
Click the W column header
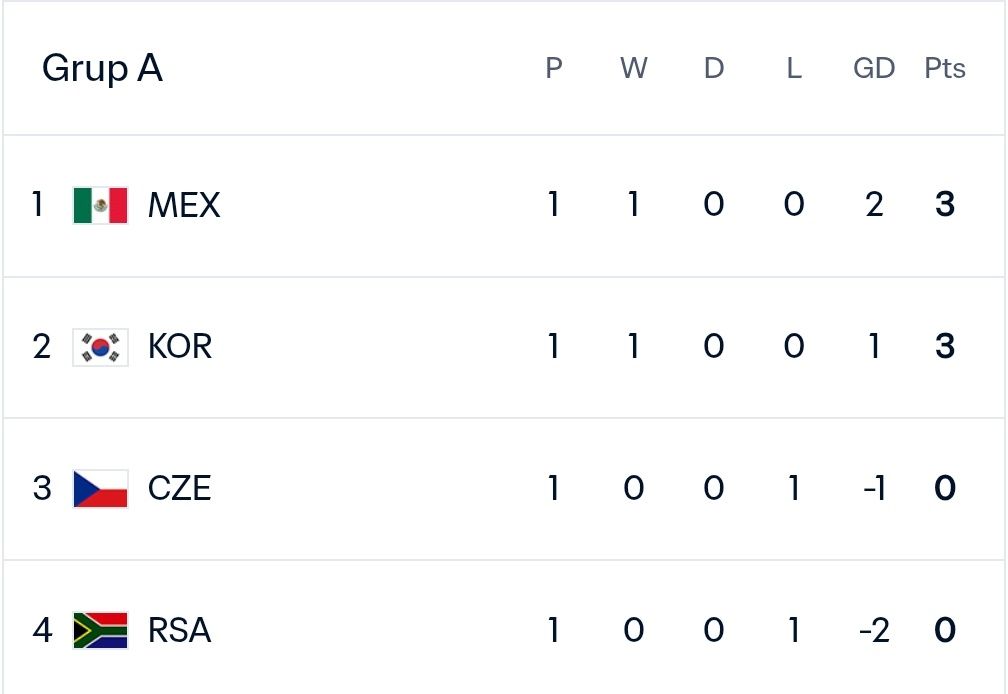(634, 68)
